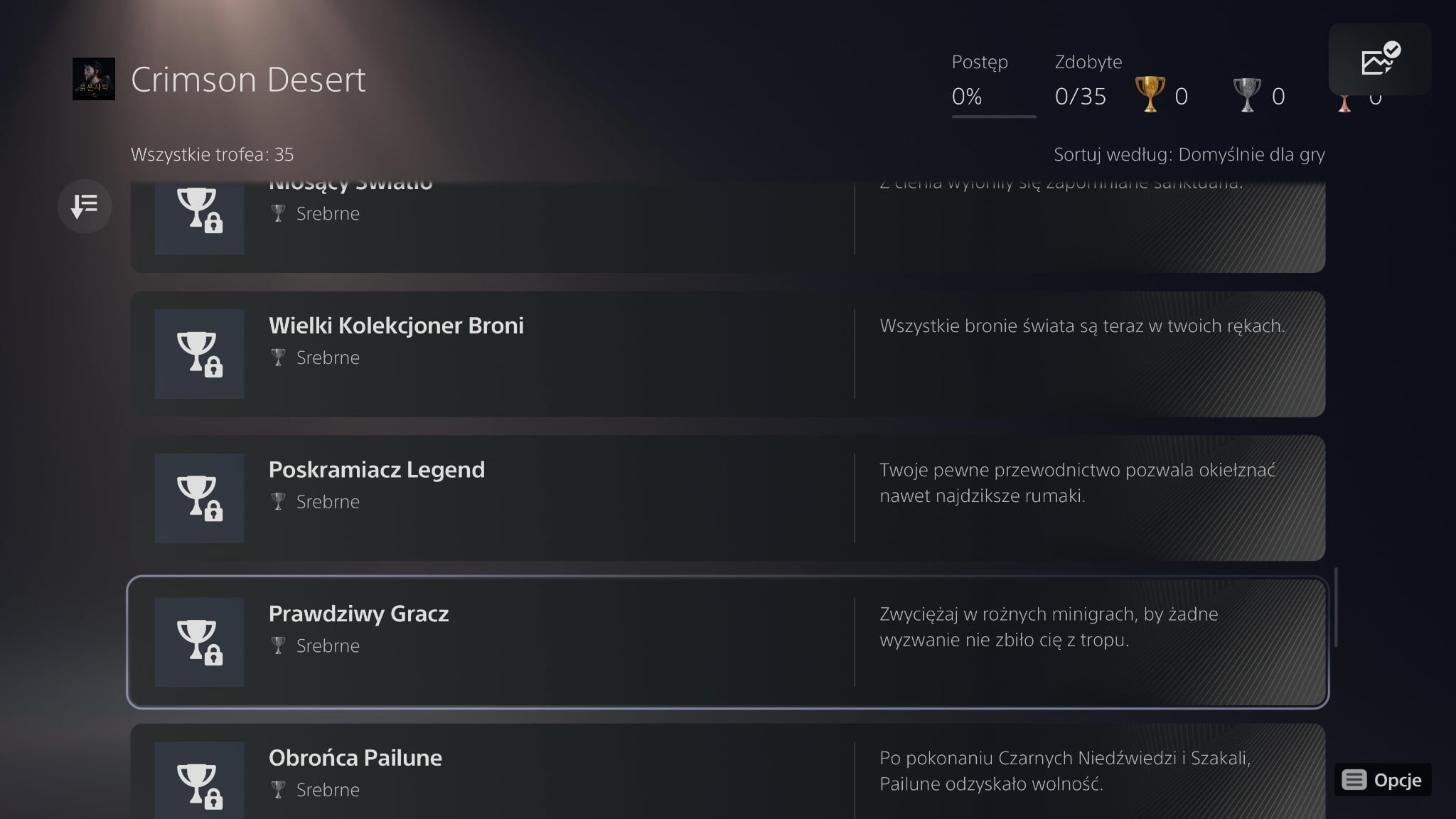Click locked trophy icon for Obrońca Pailune

click(x=199, y=782)
